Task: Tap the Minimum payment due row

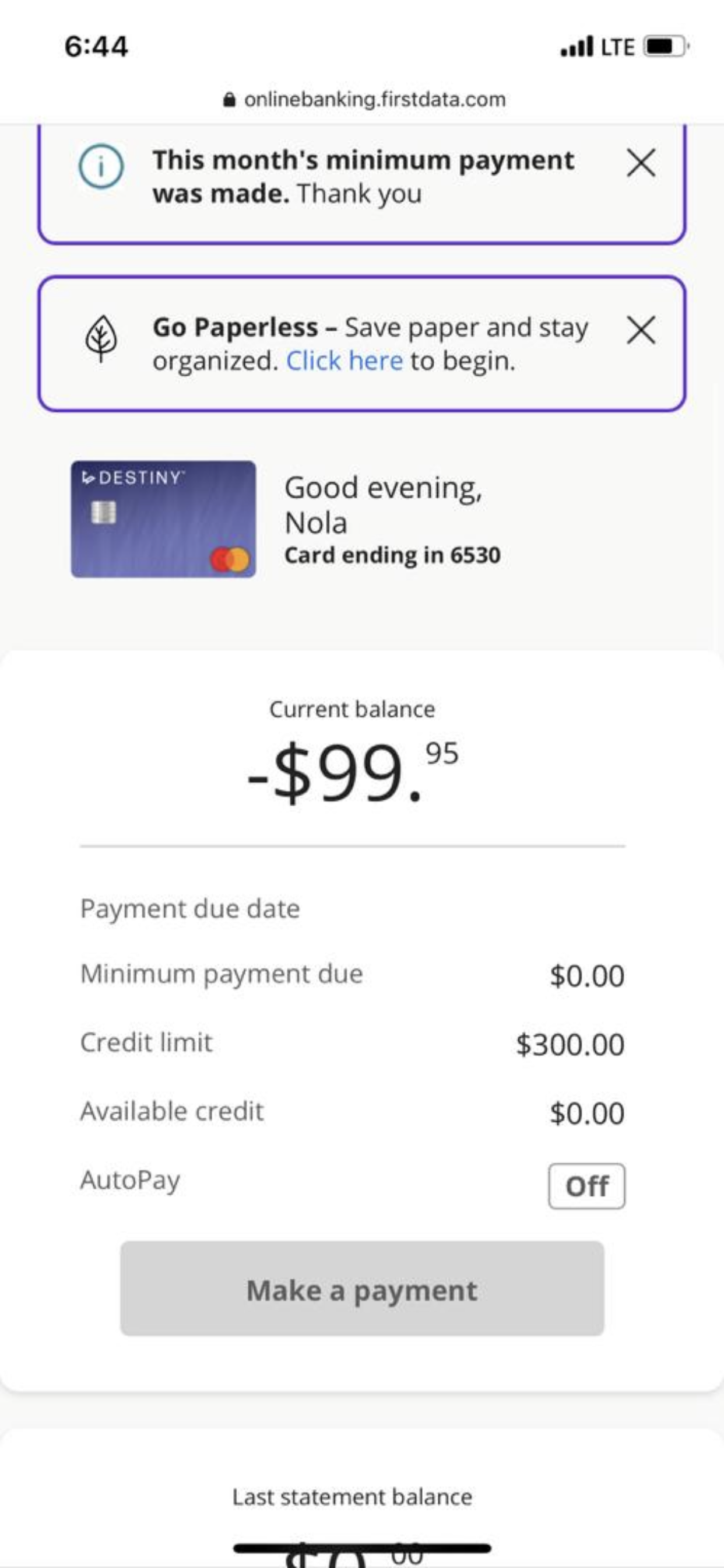Action: [x=352, y=975]
